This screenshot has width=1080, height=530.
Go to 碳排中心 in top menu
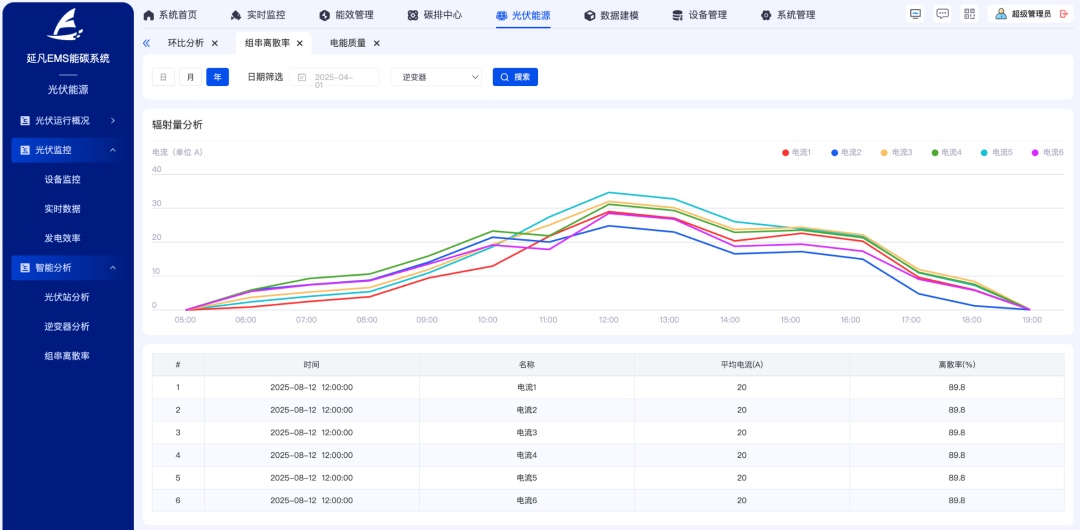pyautogui.click(x=435, y=15)
